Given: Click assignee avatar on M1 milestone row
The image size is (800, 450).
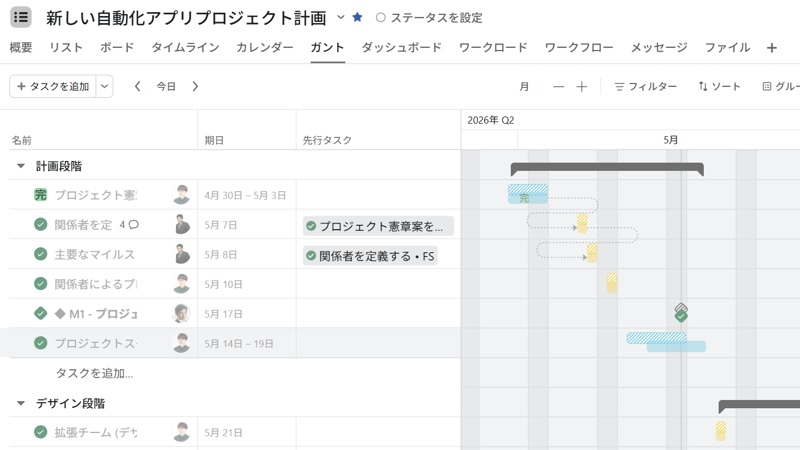Looking at the screenshot, I should point(181,313).
